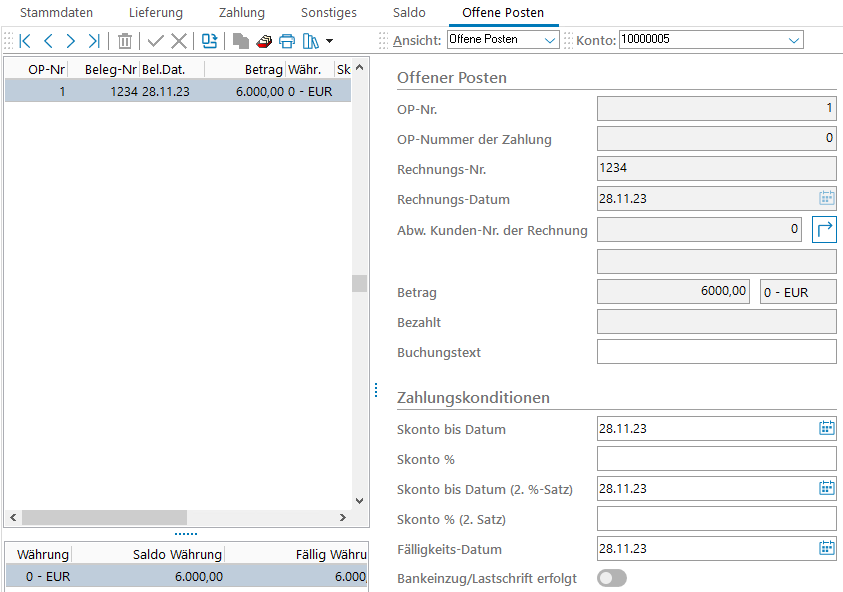Screen dimensions: 843x592
Task: Open the Ansicht dropdown
Action: pyautogui.click(x=502, y=40)
